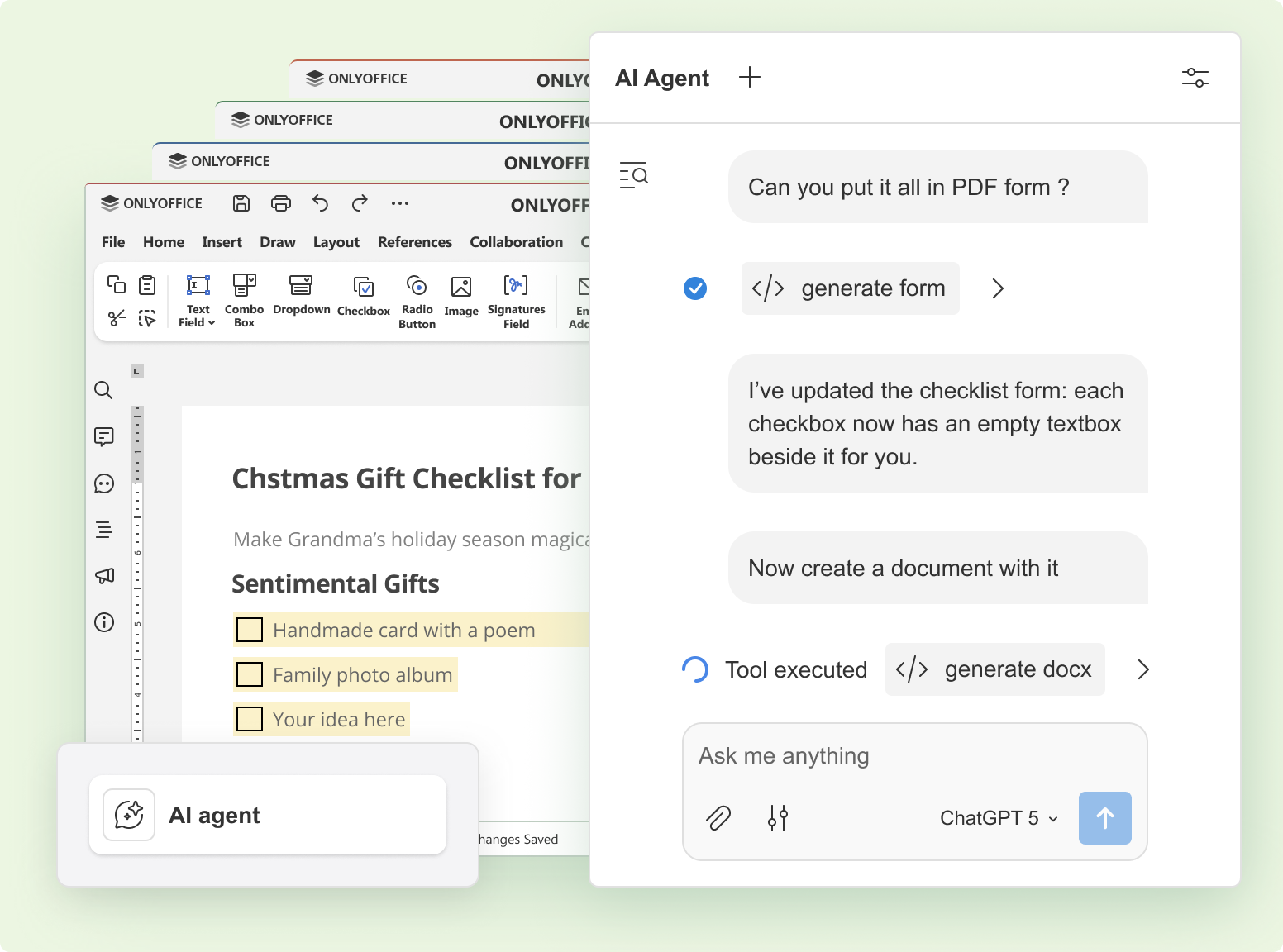Click the Save icon in title bar

pyautogui.click(x=241, y=203)
